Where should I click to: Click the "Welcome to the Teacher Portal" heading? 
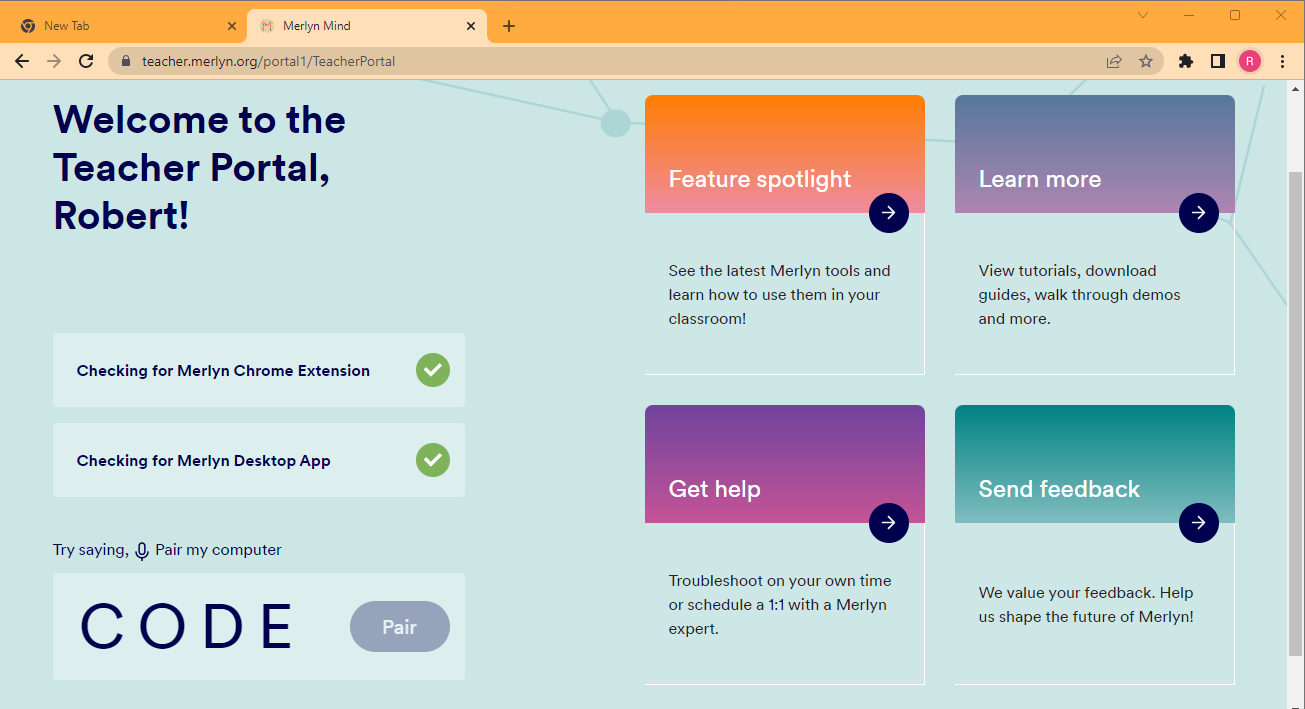tap(199, 167)
